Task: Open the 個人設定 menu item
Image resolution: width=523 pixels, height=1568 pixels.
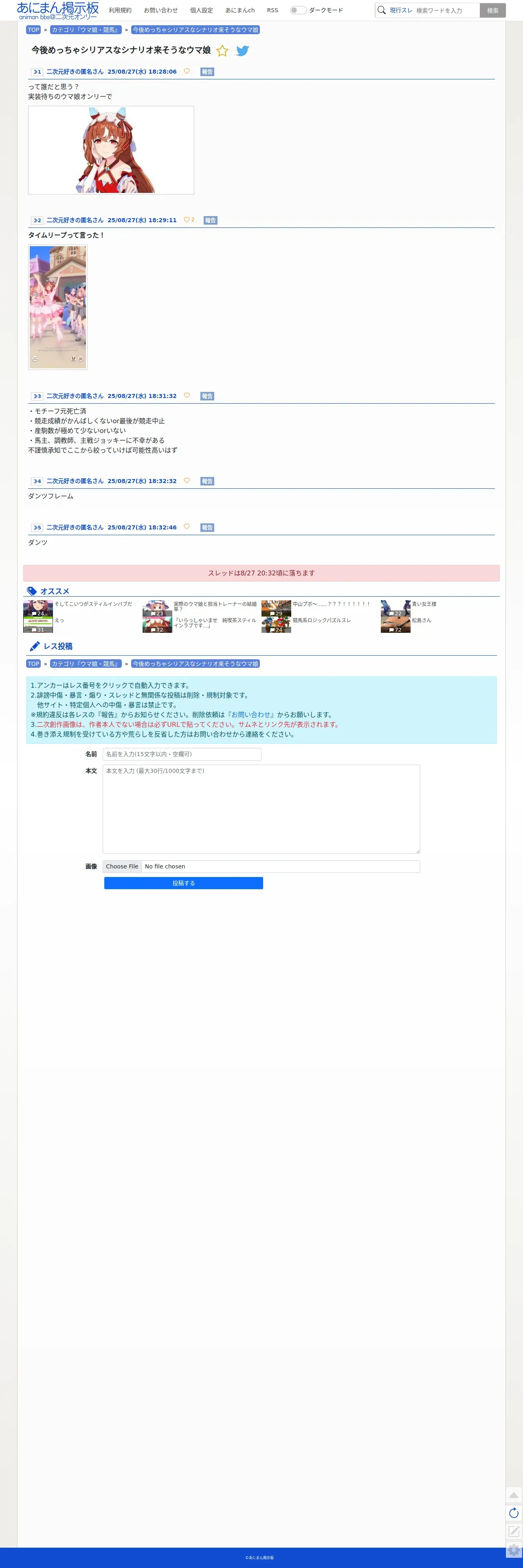Action: (201, 10)
